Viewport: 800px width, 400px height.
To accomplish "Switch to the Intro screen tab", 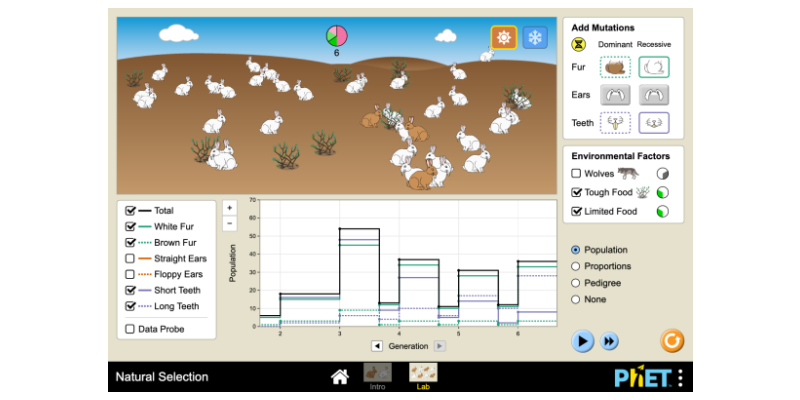I will click(377, 376).
